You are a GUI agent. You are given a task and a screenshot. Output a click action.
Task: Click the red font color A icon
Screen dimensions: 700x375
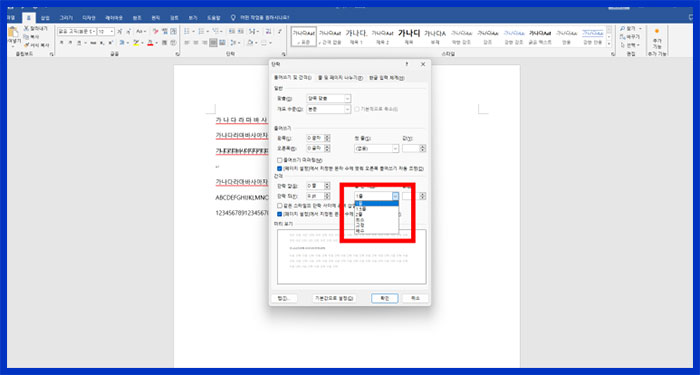point(150,43)
